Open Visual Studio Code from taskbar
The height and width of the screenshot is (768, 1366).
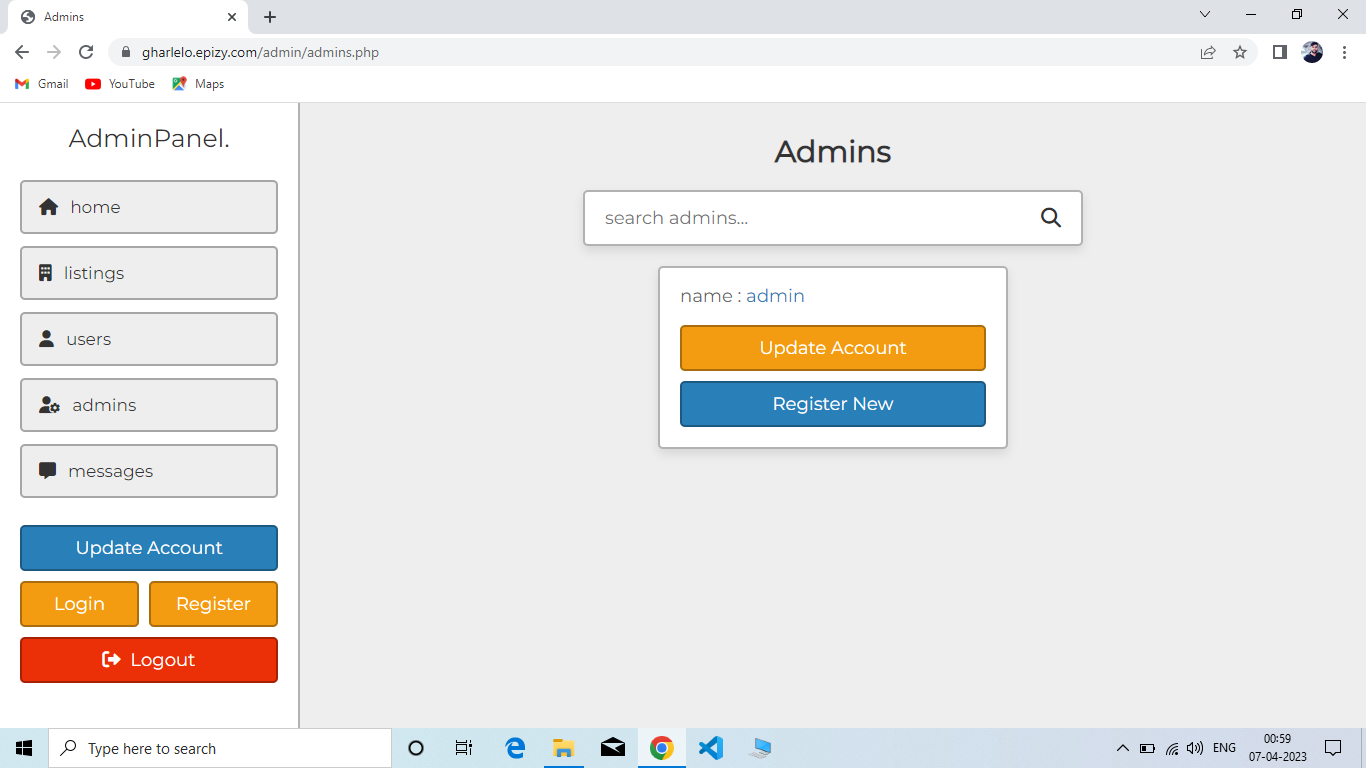click(x=711, y=748)
